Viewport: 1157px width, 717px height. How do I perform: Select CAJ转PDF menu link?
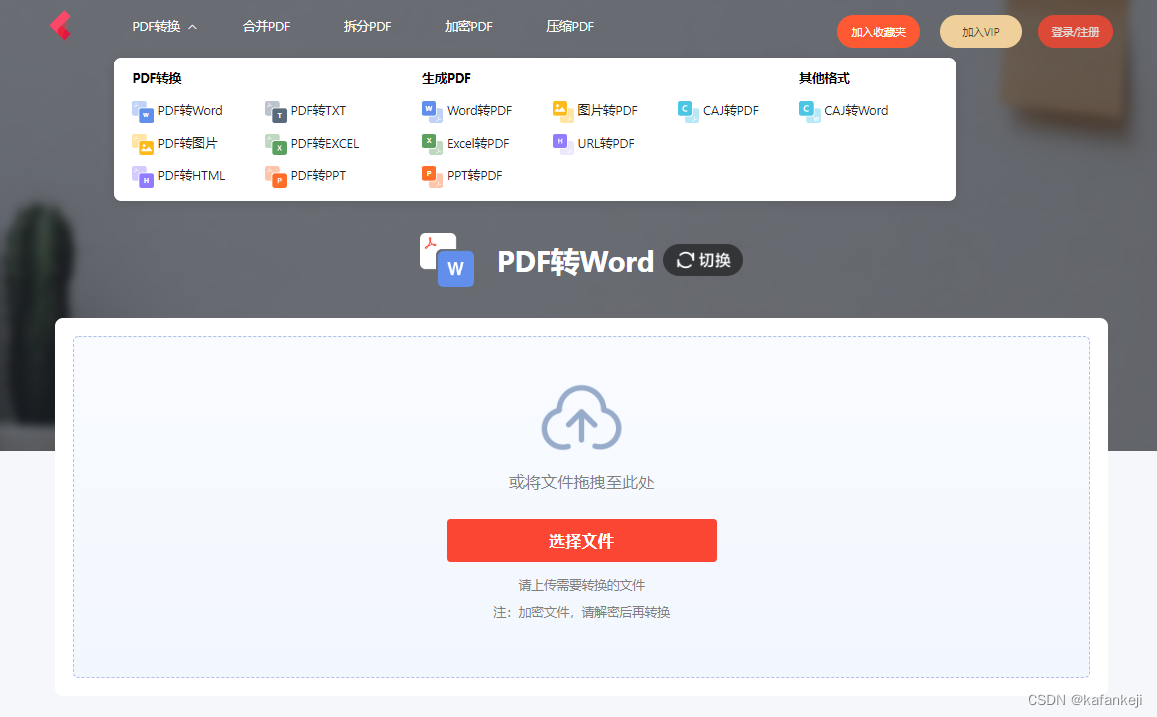click(x=731, y=111)
